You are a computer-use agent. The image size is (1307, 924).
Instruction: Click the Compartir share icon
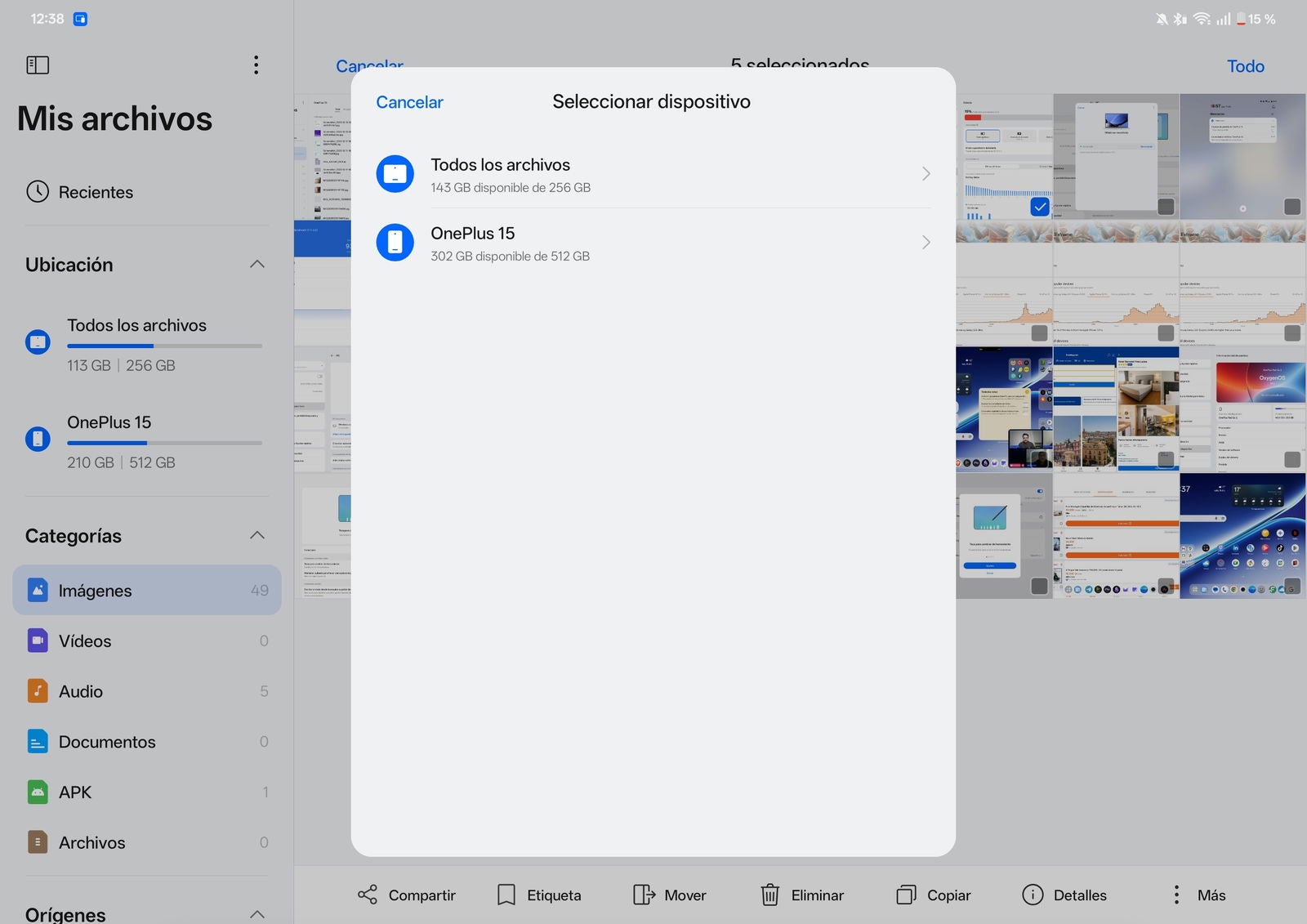[x=368, y=895]
